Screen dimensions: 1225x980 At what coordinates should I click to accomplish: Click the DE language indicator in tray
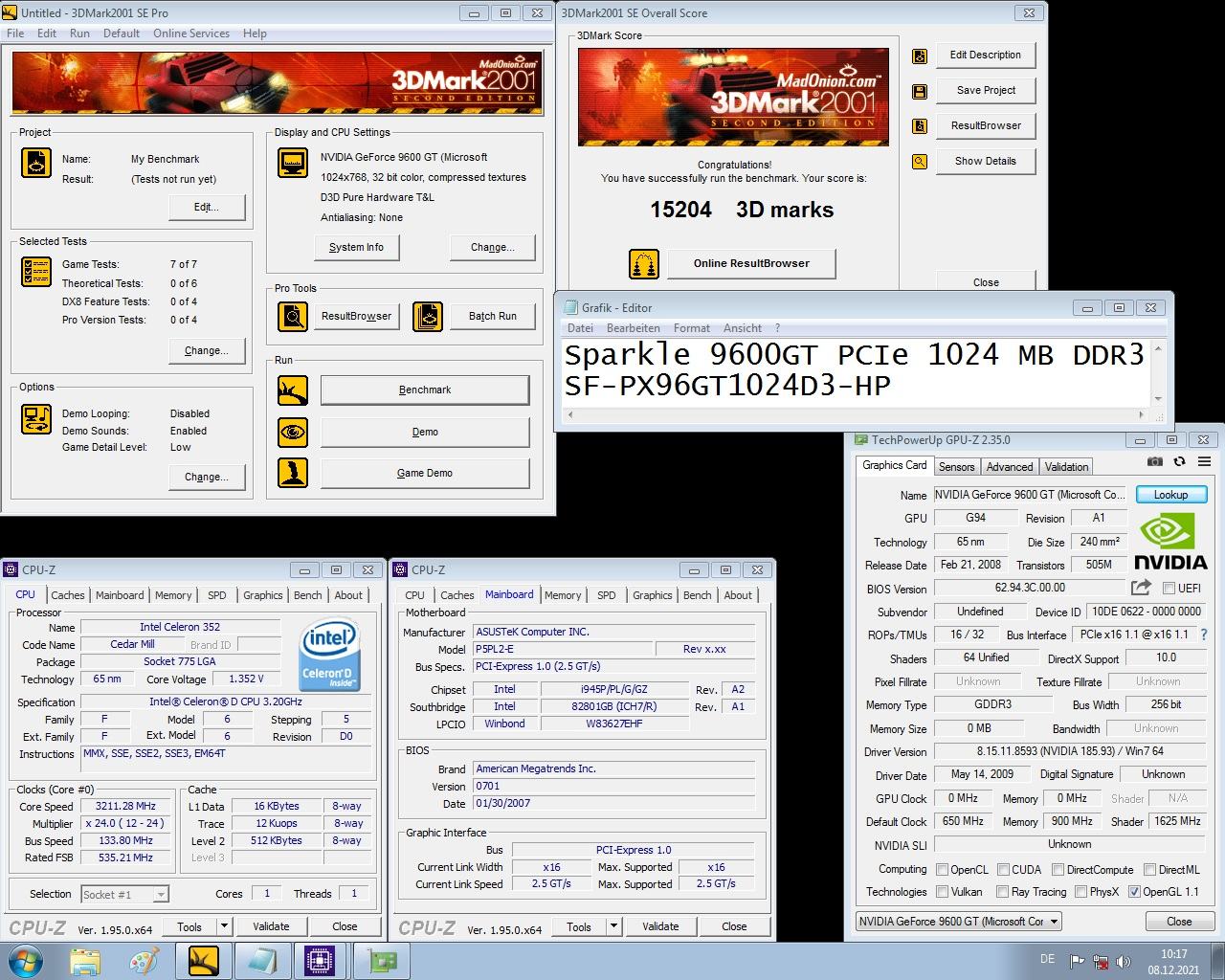click(1047, 959)
